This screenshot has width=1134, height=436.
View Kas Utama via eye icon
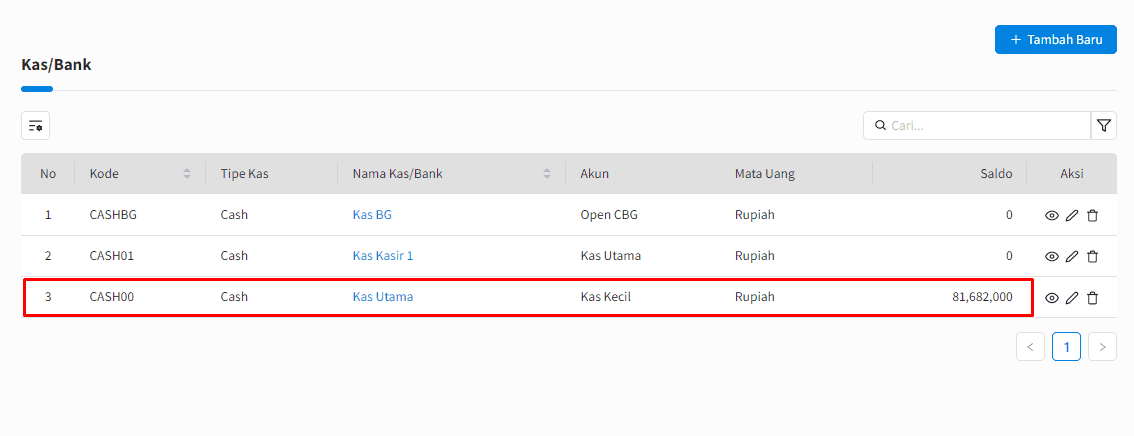click(1052, 297)
